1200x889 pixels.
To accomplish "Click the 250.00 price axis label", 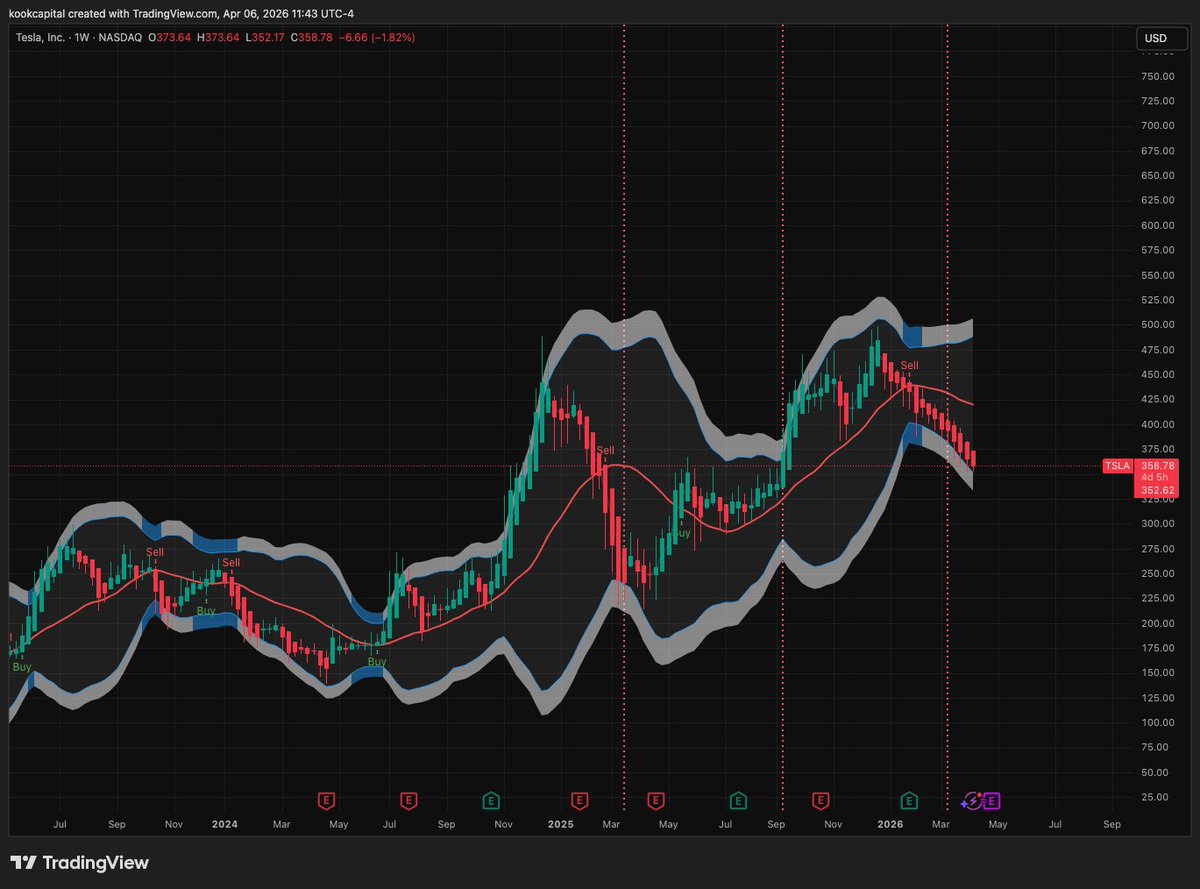I will coord(1156,574).
